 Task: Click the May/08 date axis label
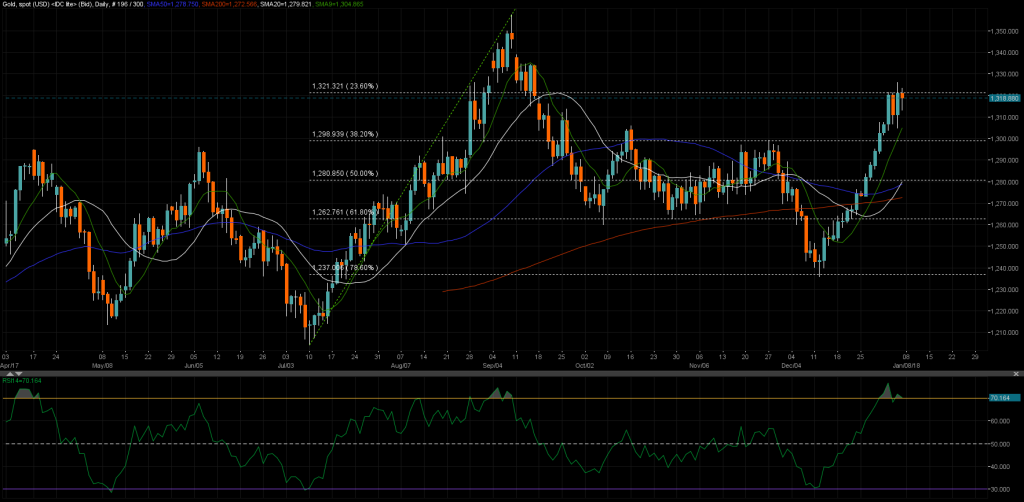(103, 366)
